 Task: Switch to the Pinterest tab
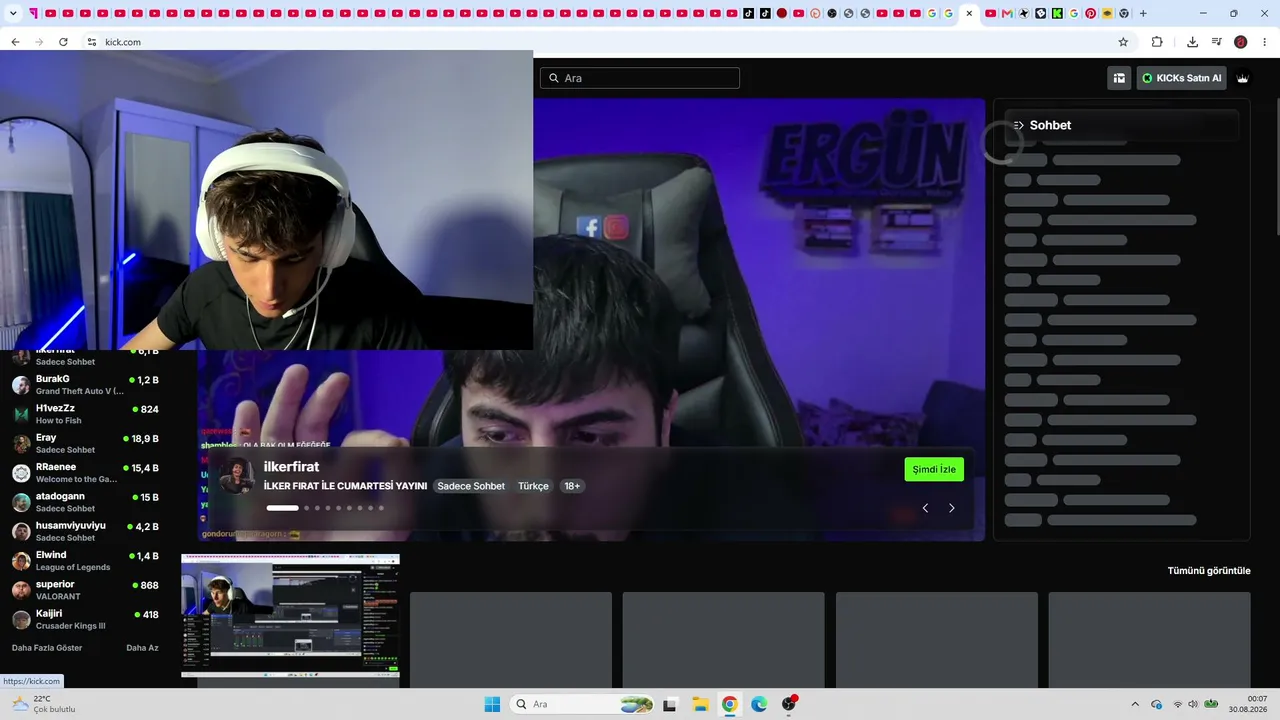coord(1090,13)
